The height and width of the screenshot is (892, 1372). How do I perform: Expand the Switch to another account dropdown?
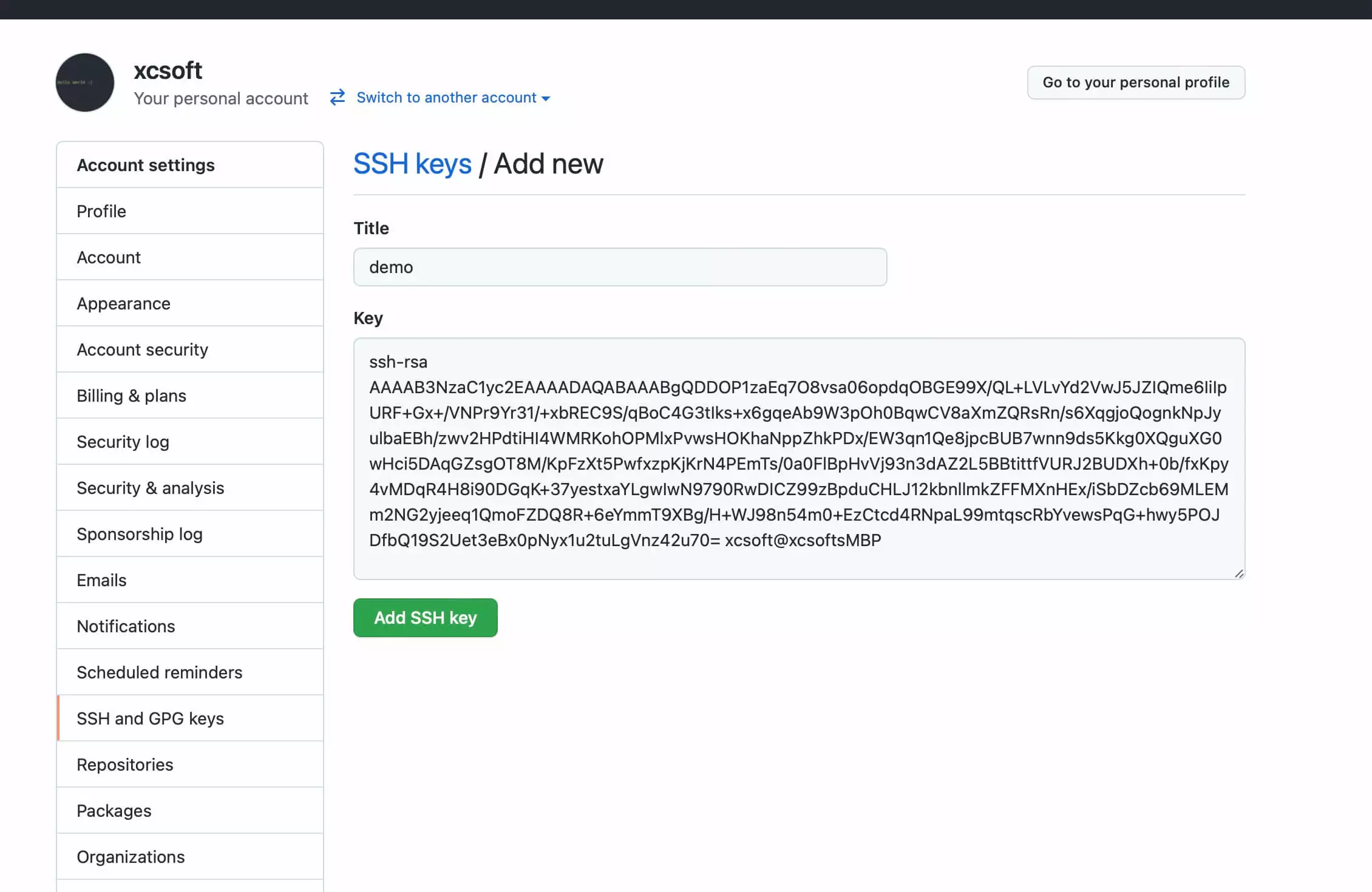click(452, 98)
